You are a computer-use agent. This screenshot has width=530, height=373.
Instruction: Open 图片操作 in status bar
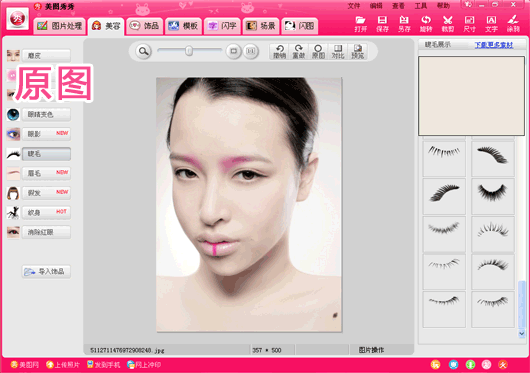(371, 350)
